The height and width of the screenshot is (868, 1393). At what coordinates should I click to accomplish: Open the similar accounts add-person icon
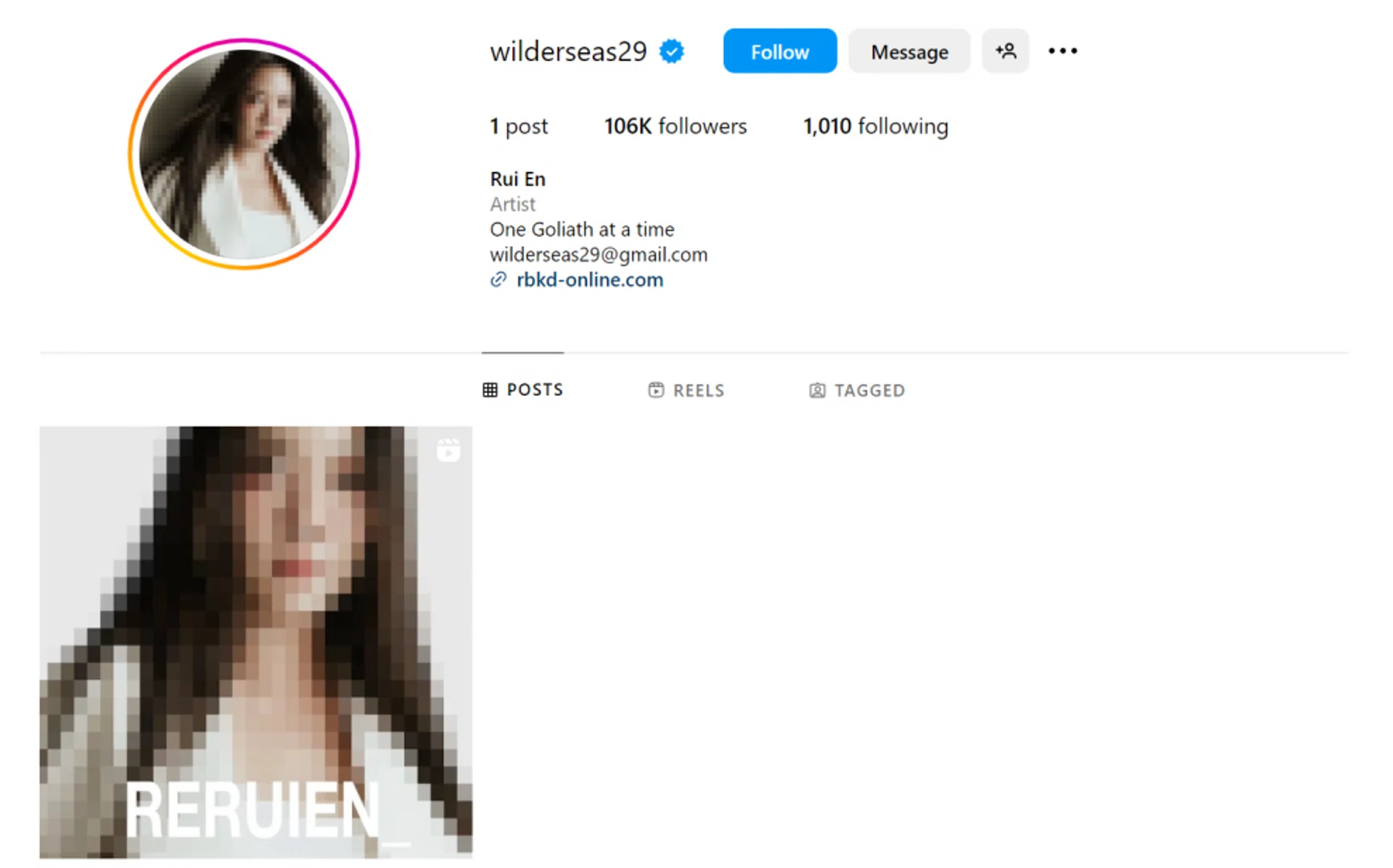[1005, 51]
